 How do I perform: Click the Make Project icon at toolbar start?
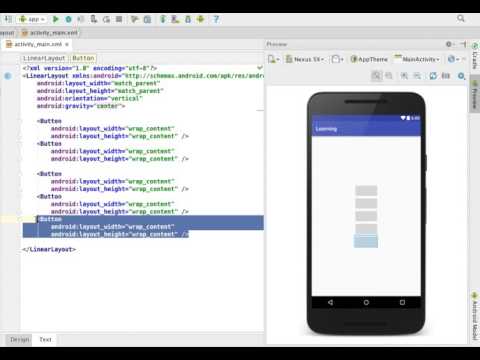8,19
